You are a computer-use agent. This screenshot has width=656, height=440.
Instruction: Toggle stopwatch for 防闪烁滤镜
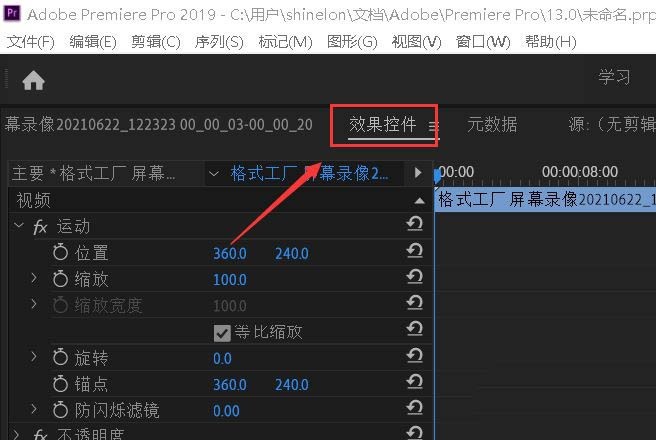pyautogui.click(x=60, y=410)
